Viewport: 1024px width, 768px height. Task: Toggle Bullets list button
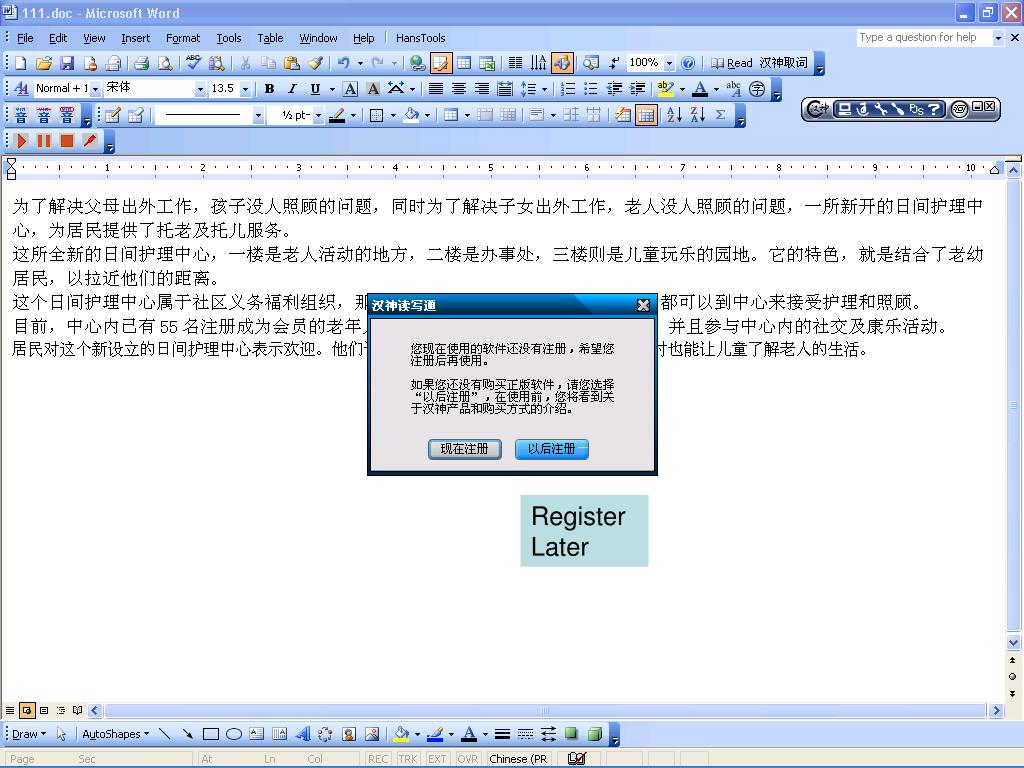click(x=591, y=89)
